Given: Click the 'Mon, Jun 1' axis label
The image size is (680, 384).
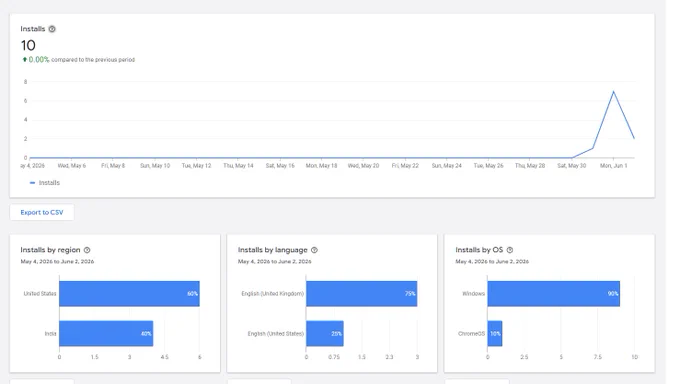Looking at the screenshot, I should pyautogui.click(x=613, y=166).
